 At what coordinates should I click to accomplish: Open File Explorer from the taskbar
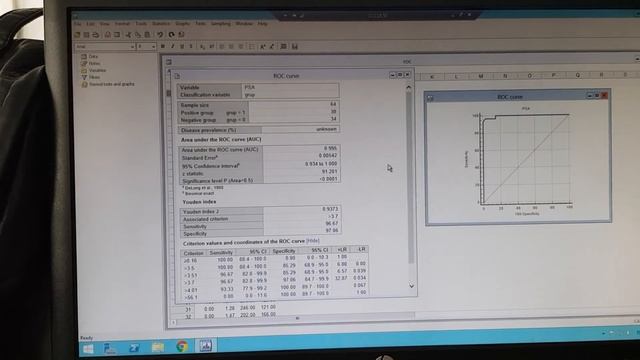pyautogui.click(x=158, y=347)
